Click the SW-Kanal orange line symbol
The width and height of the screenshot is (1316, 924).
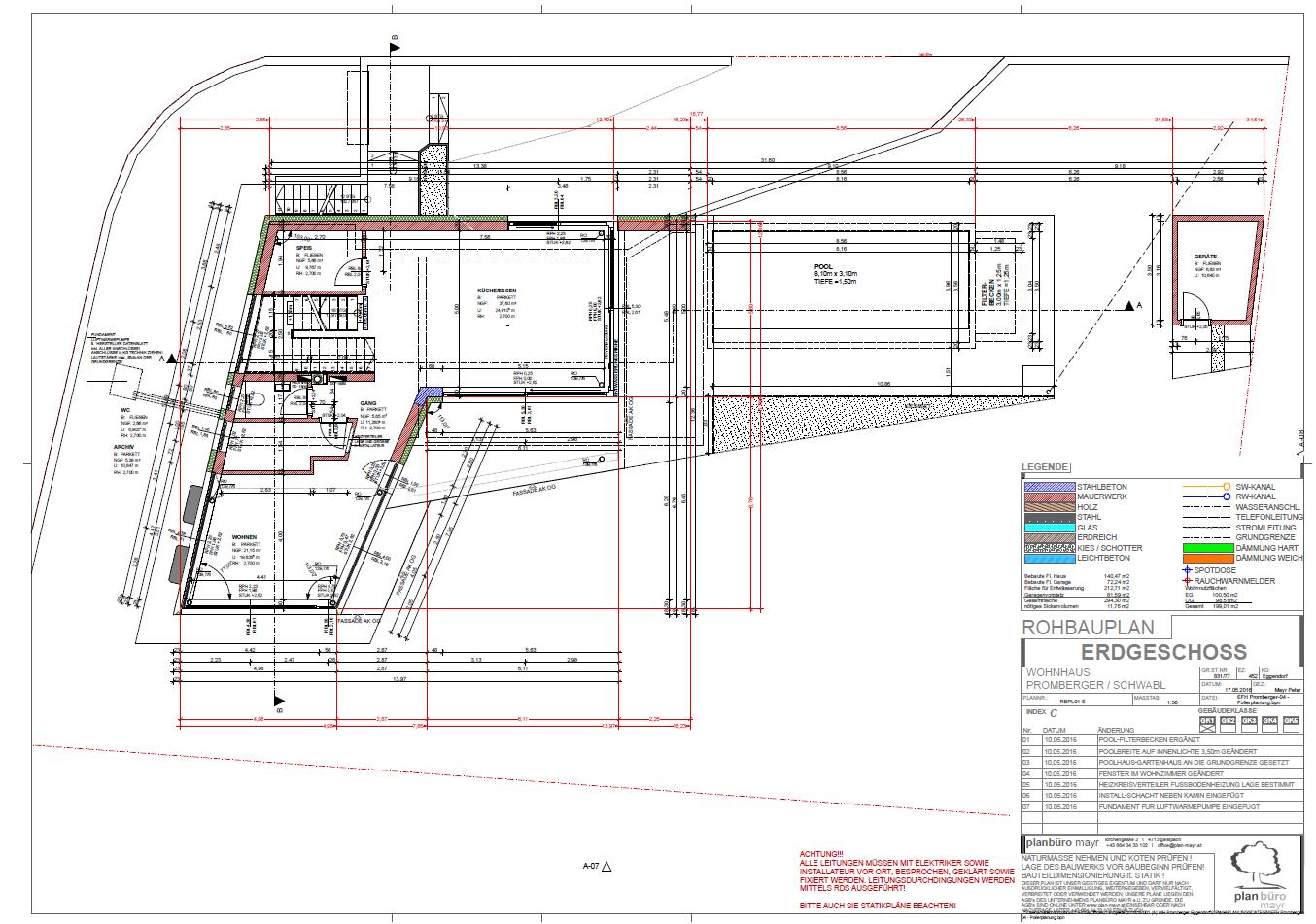[x=1205, y=485]
